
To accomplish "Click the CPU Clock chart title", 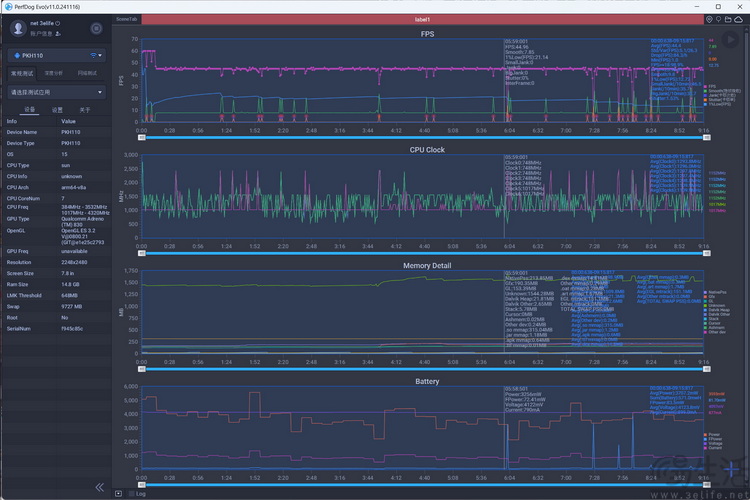I will pyautogui.click(x=427, y=150).
